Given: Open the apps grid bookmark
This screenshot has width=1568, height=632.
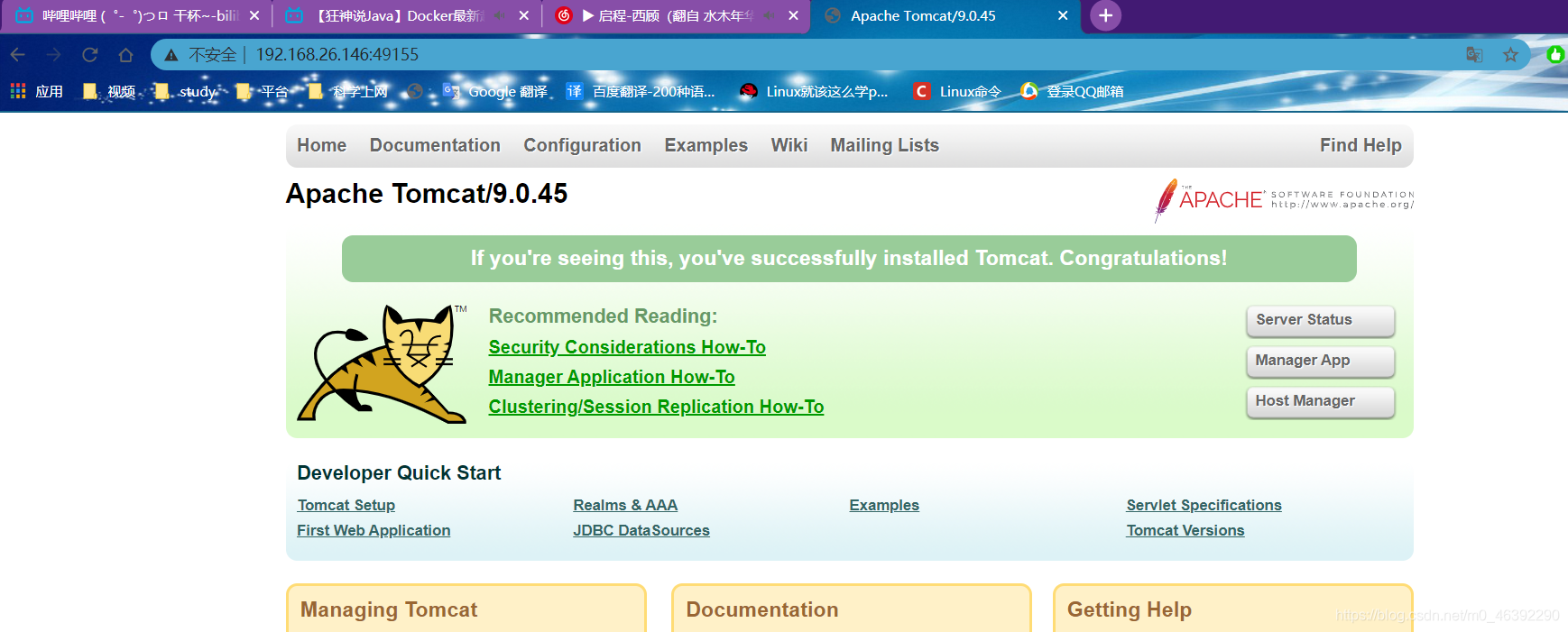Looking at the screenshot, I should (36, 91).
